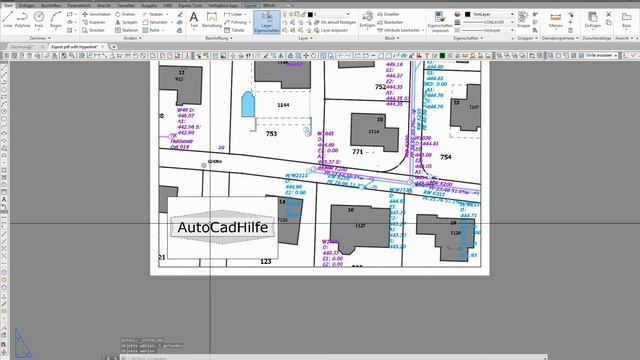Expand the Layer panel

[305, 38]
